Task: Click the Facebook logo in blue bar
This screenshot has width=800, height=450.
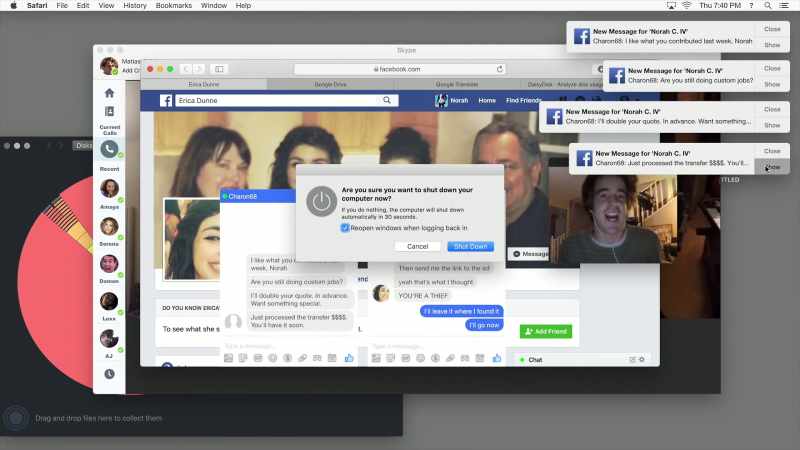Action: (166, 101)
